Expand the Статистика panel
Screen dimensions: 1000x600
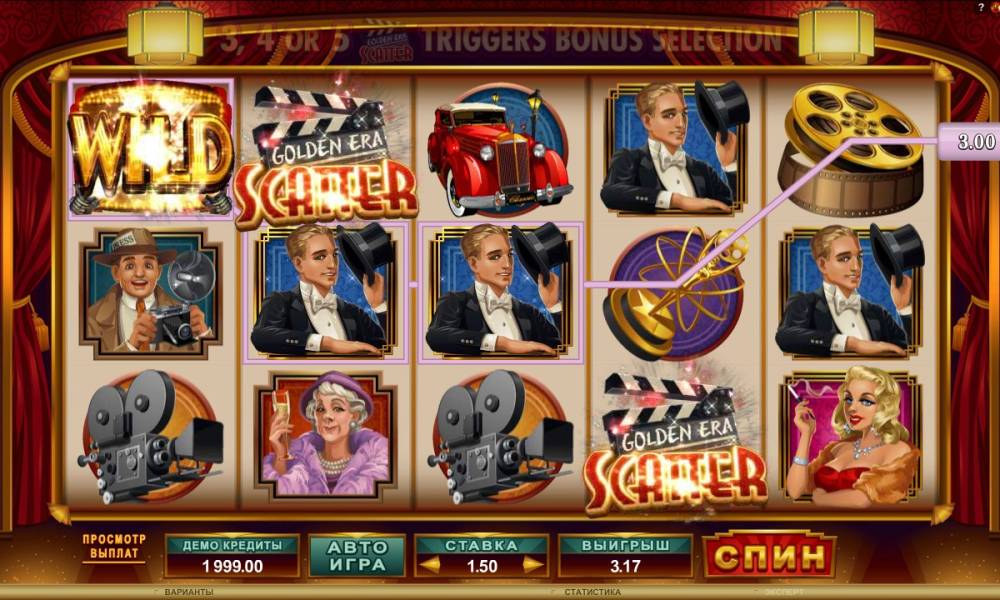coord(592,592)
